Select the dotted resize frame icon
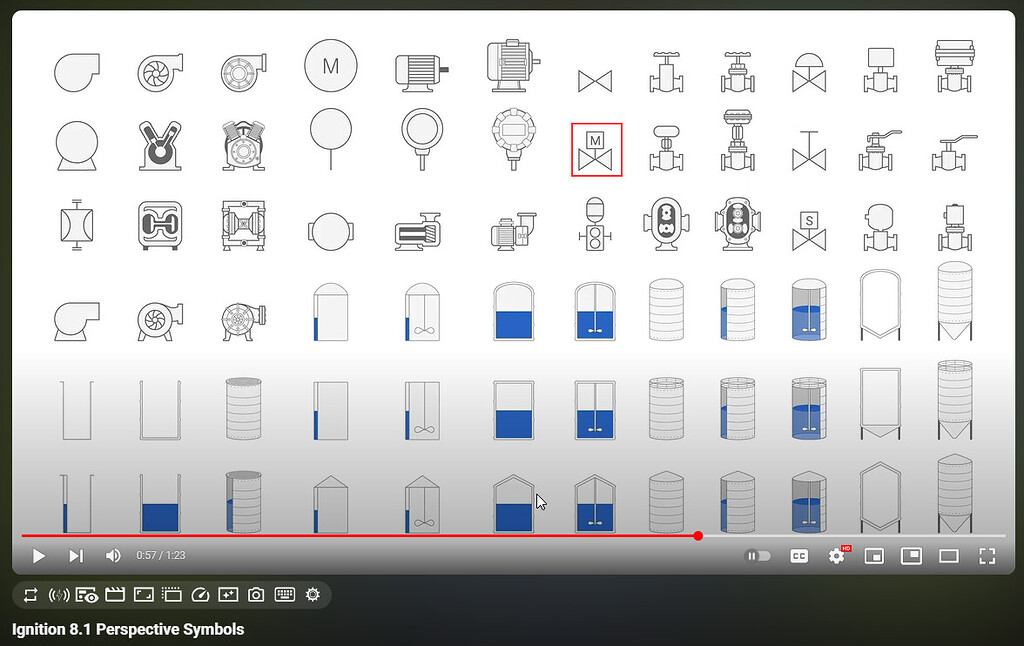 (x=171, y=595)
